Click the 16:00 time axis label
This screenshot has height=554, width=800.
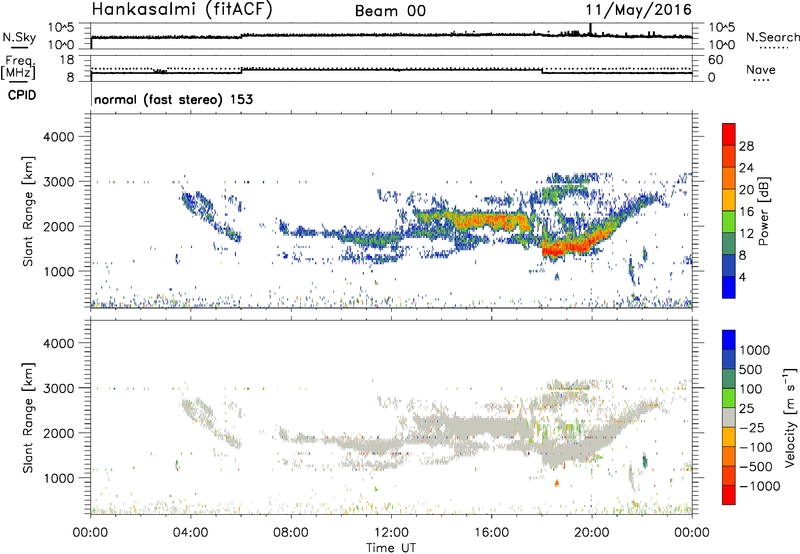coord(491,533)
